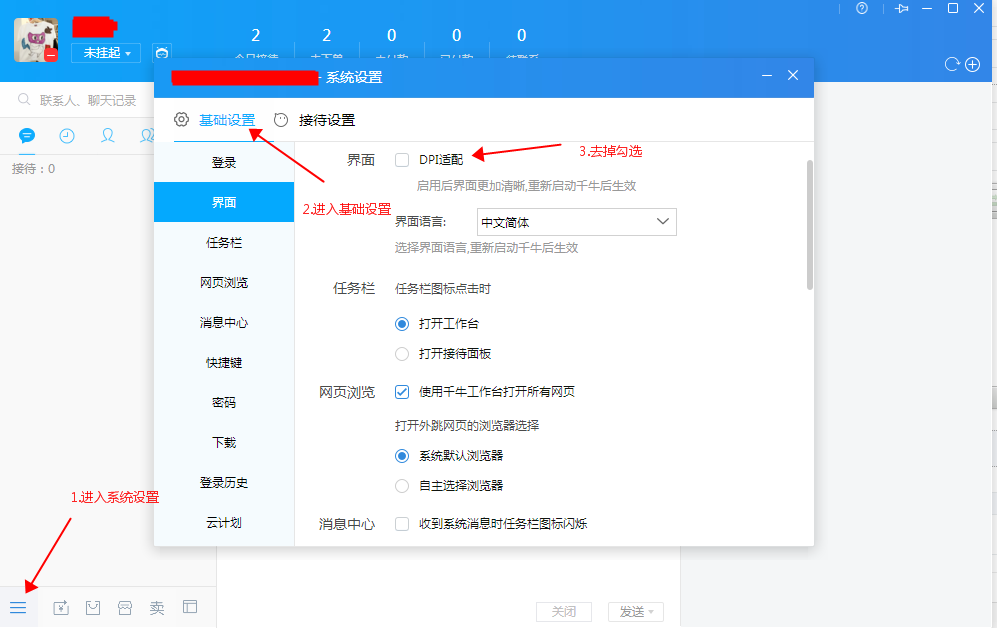Screen dimensions: 997x628
Task: Select 下载 in the settings sidebar
Action: point(224,442)
